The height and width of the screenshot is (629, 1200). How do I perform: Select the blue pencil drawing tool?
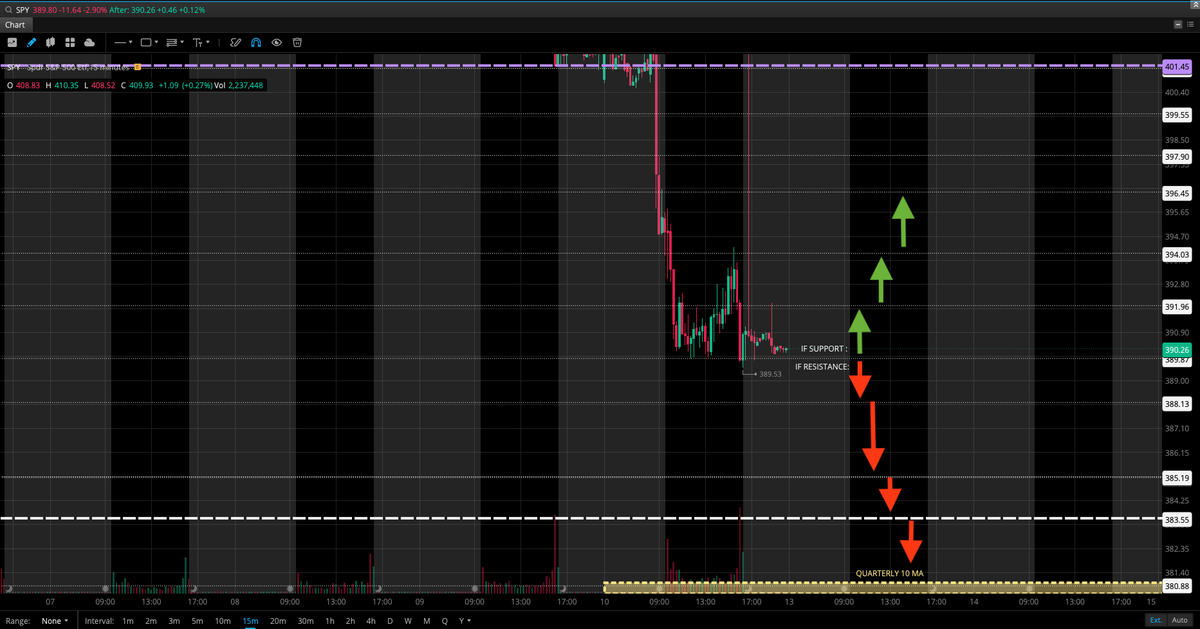(31, 43)
